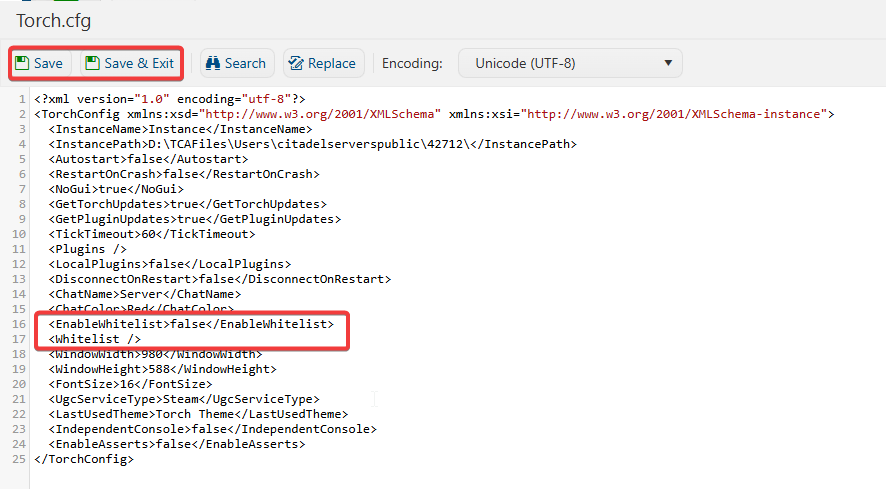Click line number 1 in the gutter
The height and width of the screenshot is (489, 886).
[x=22, y=99]
